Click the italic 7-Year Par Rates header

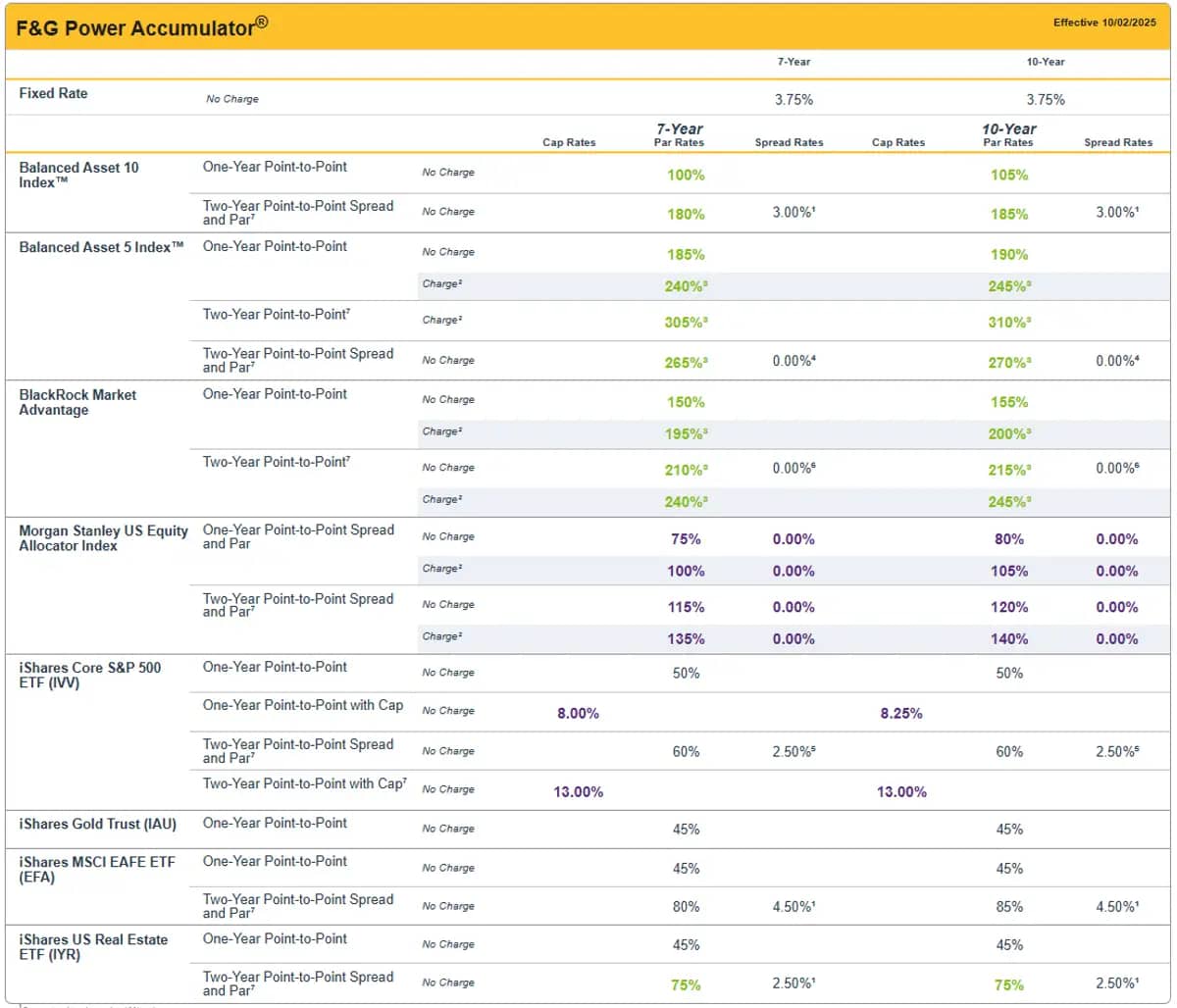[x=679, y=135]
